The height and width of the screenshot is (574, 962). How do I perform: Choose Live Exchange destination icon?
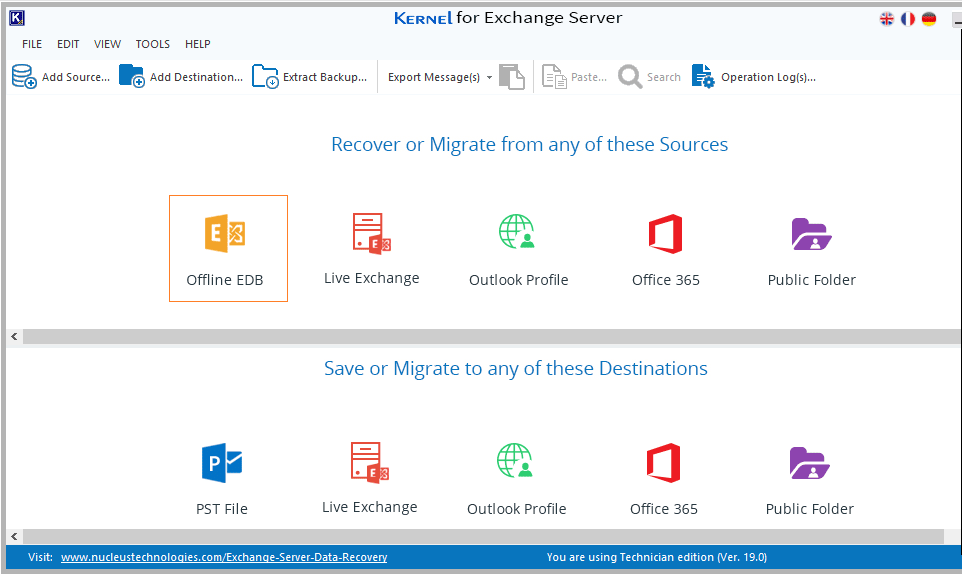[x=370, y=462]
